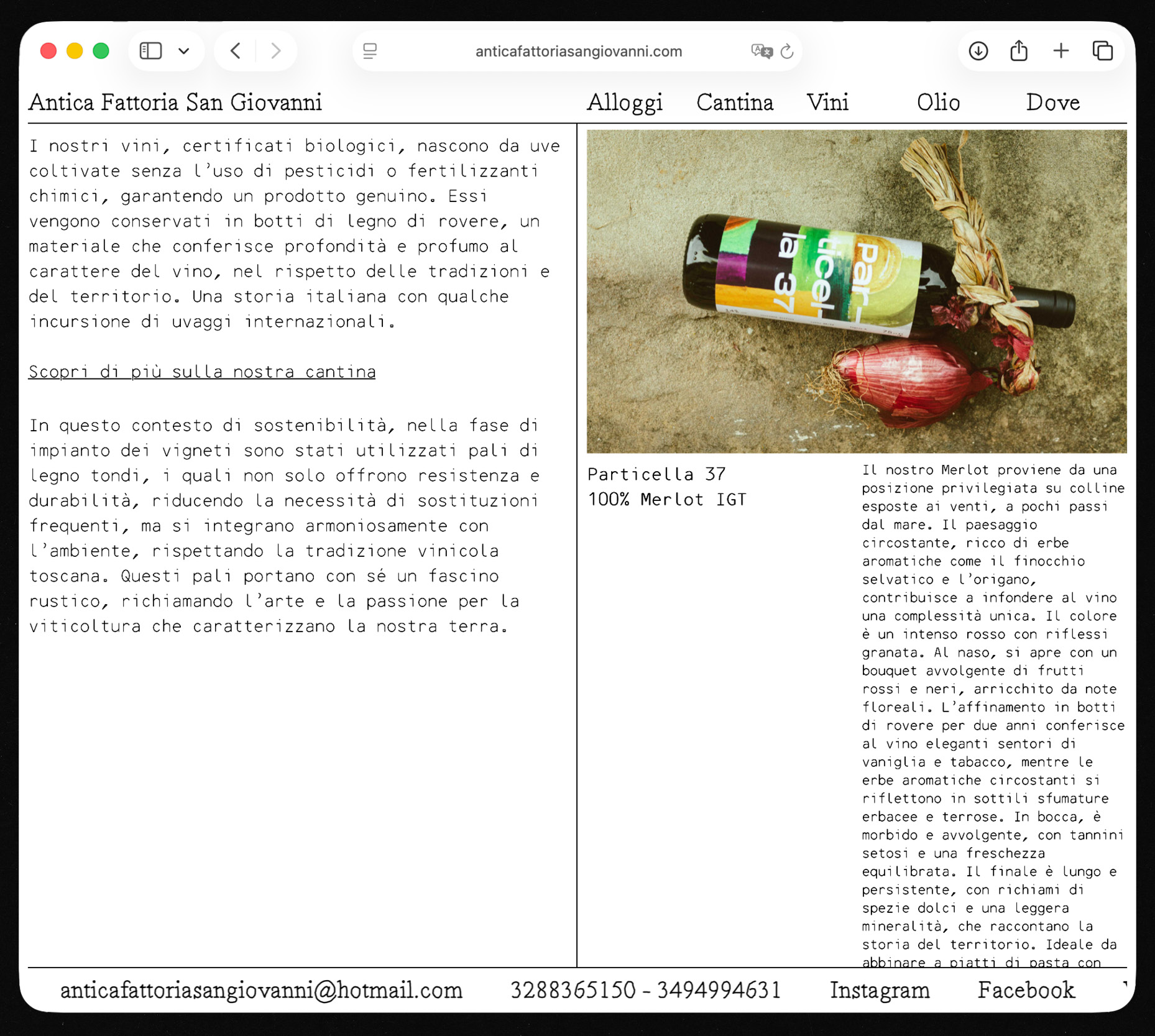Follow 'Scopri di più sulla nostra cantina' link

click(x=202, y=372)
